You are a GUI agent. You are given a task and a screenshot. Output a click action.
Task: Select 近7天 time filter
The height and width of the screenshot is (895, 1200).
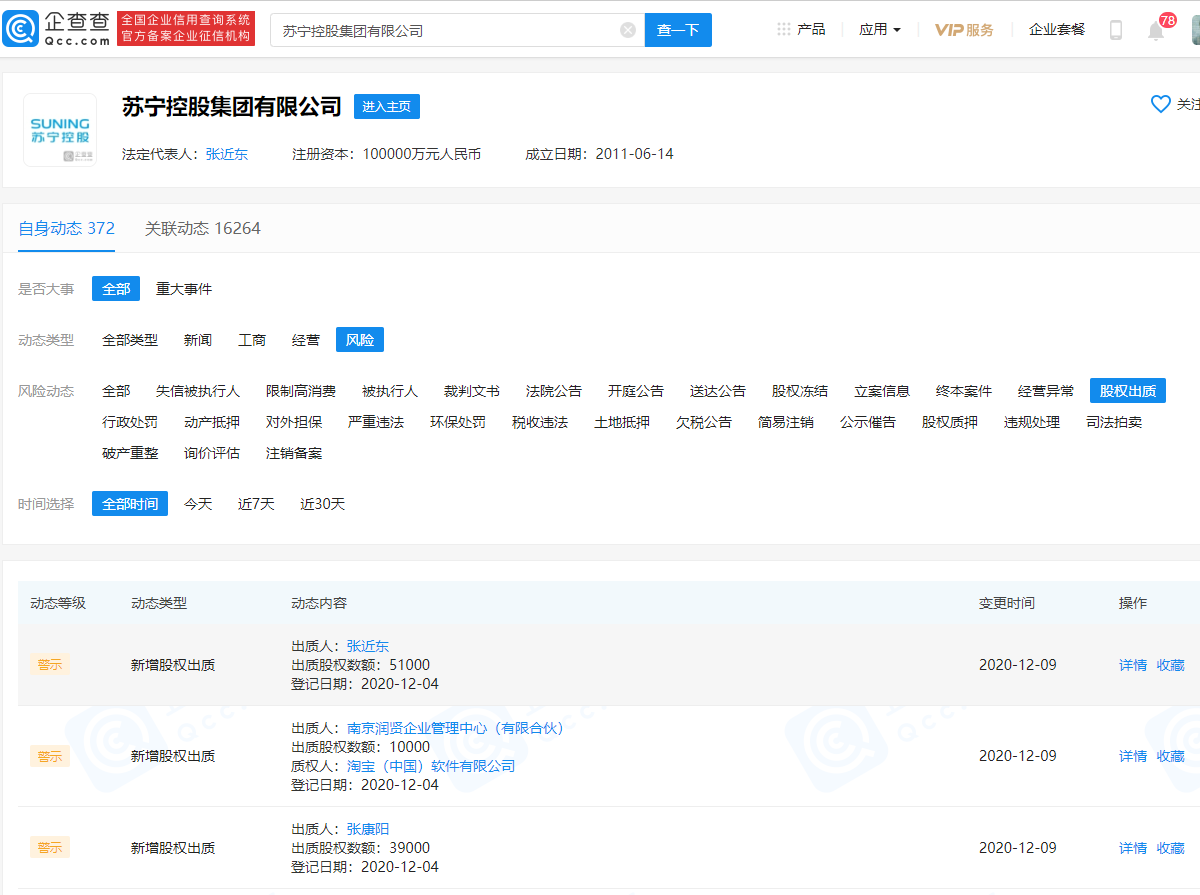coord(256,504)
